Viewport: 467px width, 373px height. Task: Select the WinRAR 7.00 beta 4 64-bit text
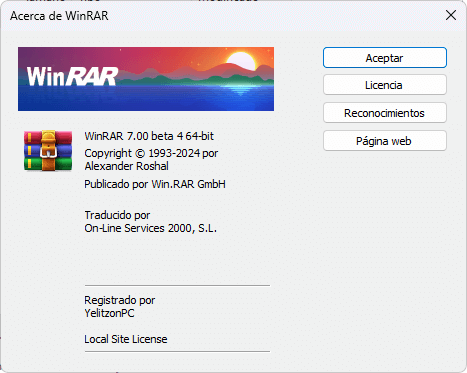pyautogui.click(x=149, y=136)
